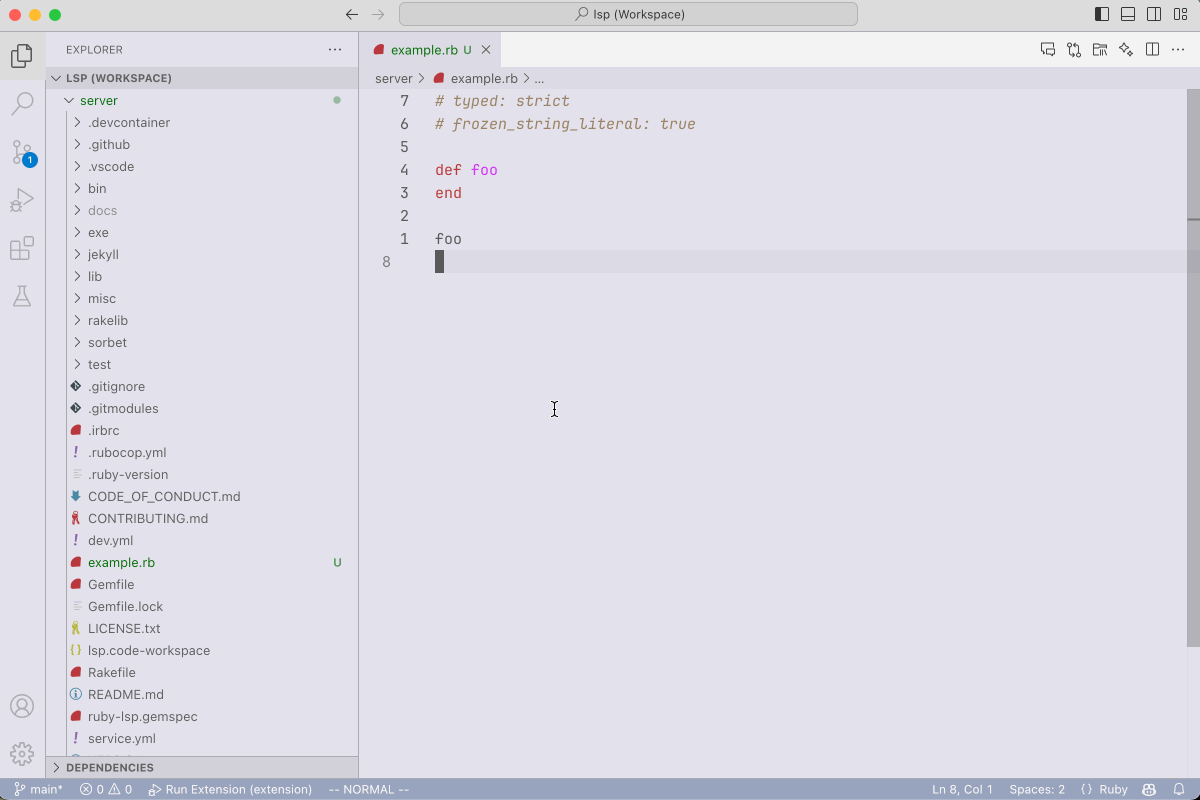Viewport: 1200px width, 800px height.
Task: Split the editor to the right
Action: pyautogui.click(x=1152, y=49)
